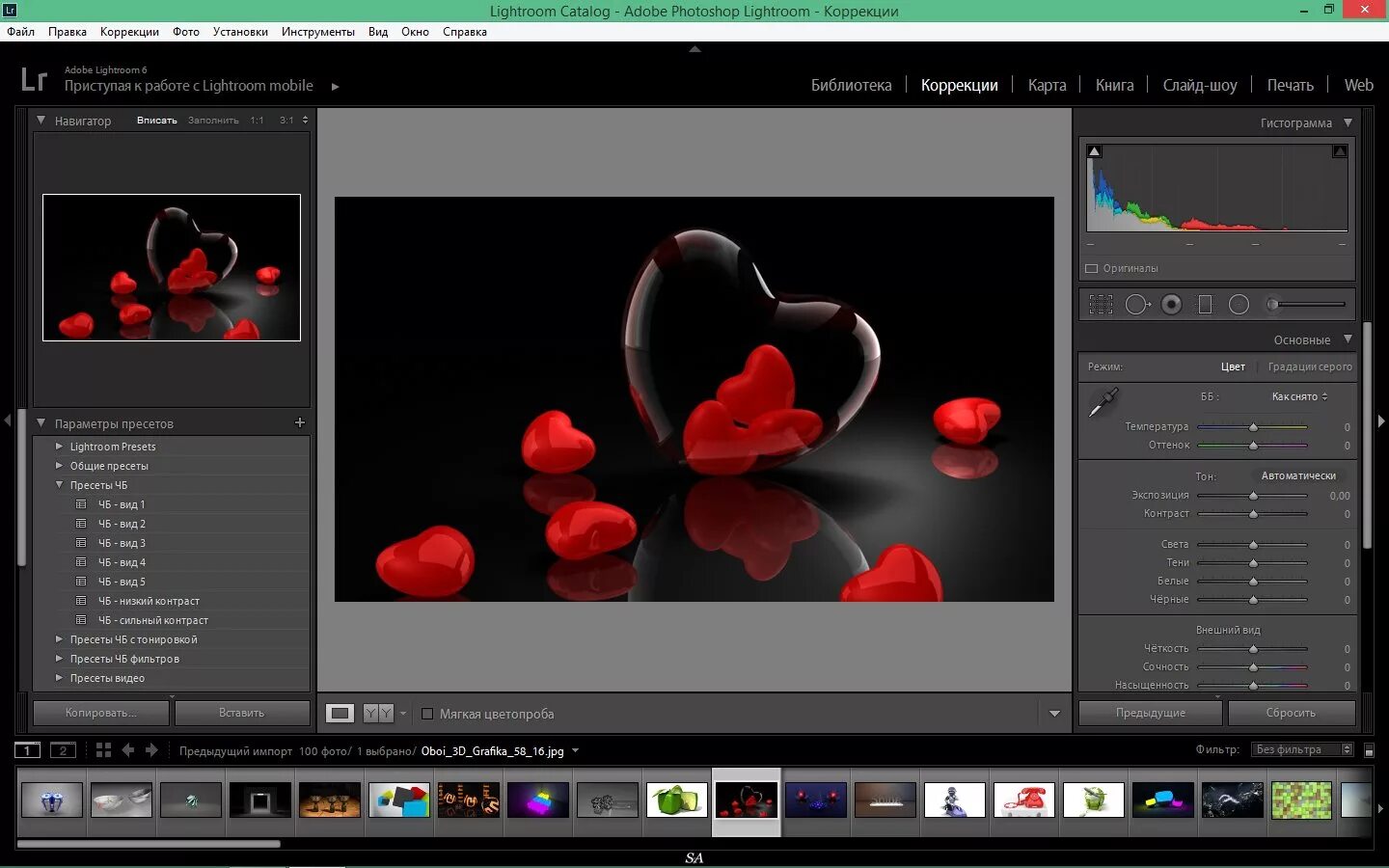Toggle filter lock switch icon

pos(1369,750)
